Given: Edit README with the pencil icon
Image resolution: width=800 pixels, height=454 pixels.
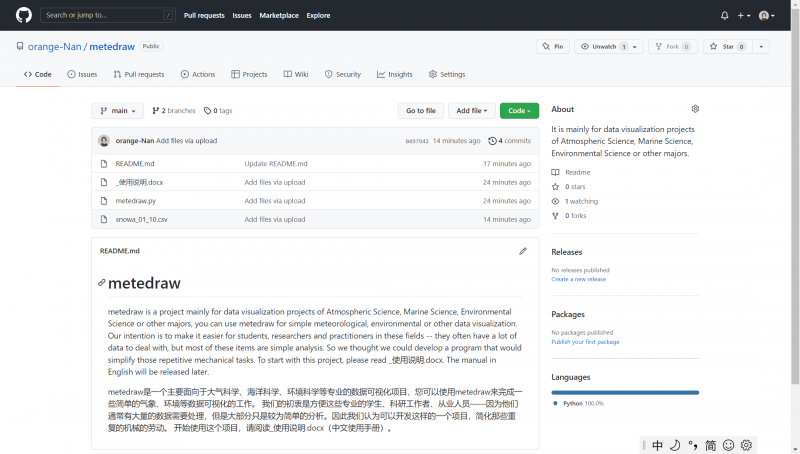Looking at the screenshot, I should (x=522, y=251).
